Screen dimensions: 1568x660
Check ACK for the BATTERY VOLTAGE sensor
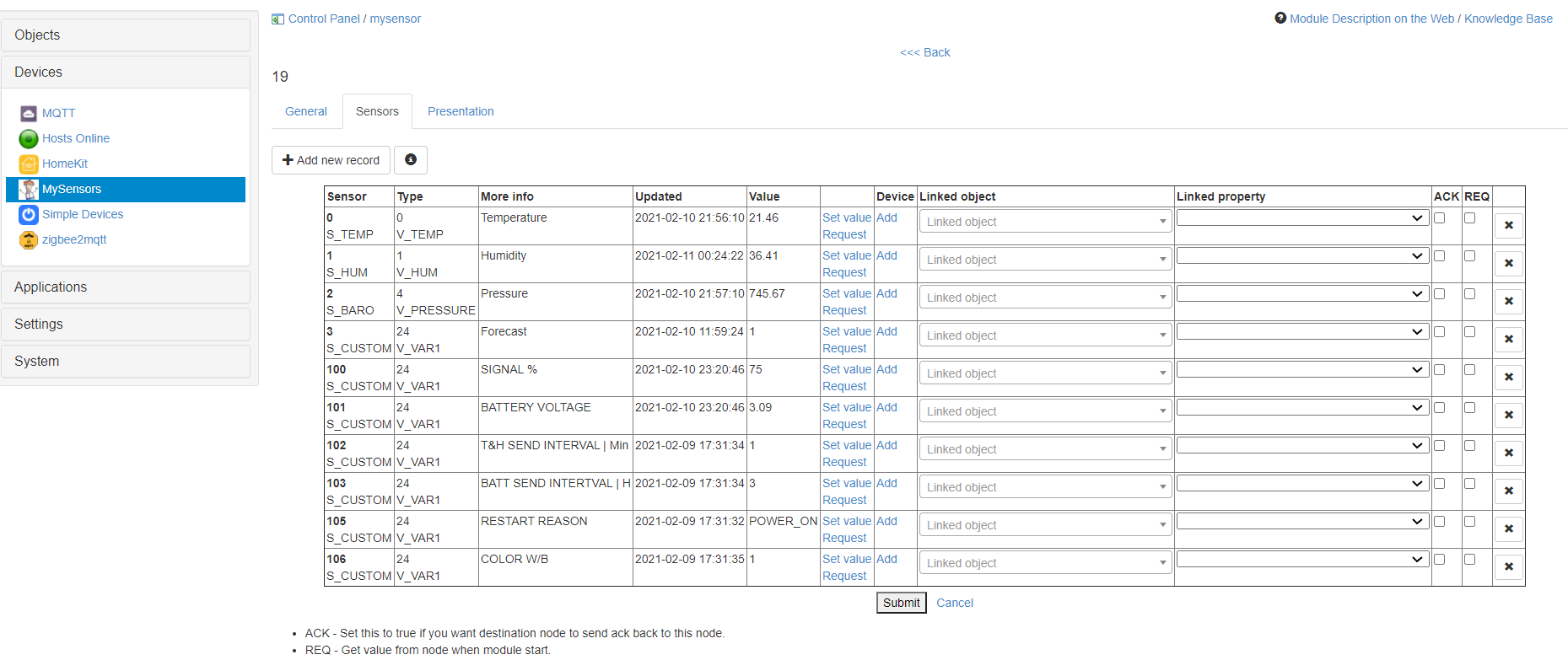coord(1440,408)
